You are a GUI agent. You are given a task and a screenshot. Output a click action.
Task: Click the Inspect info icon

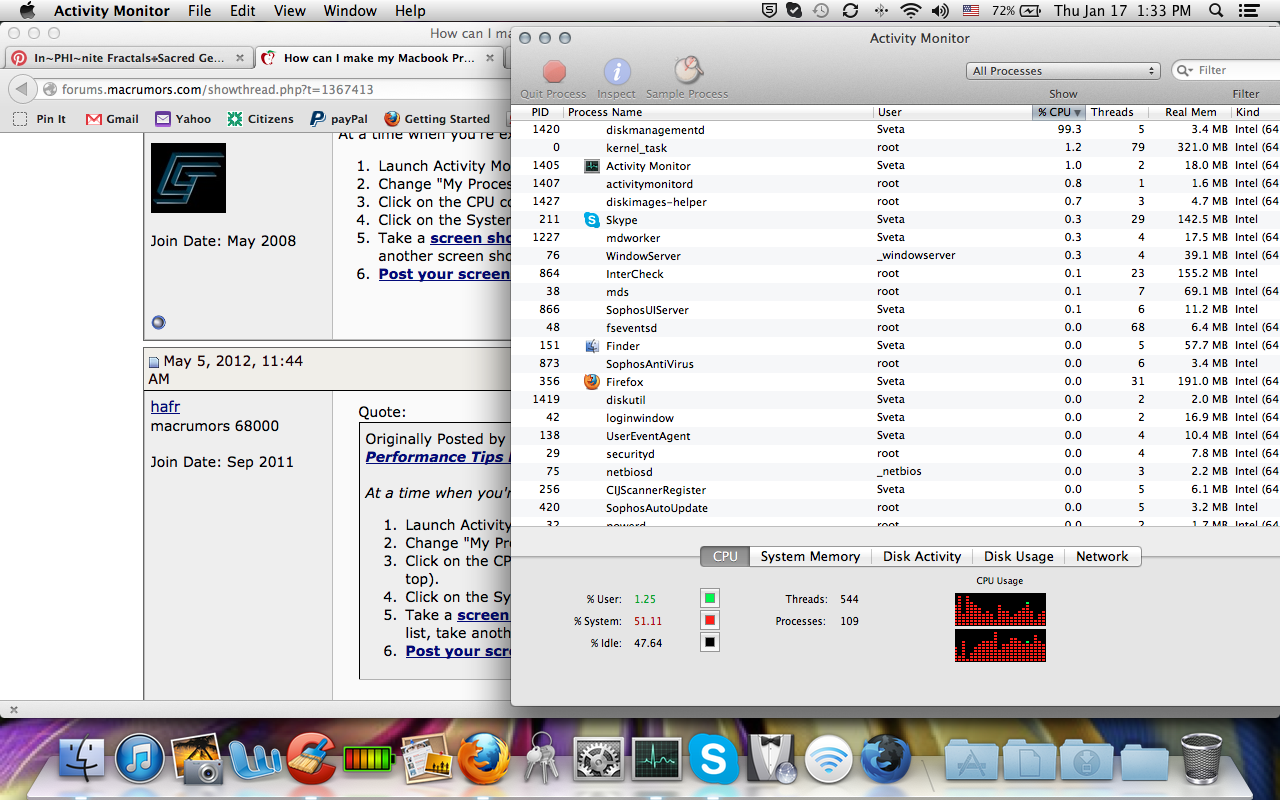click(617, 72)
